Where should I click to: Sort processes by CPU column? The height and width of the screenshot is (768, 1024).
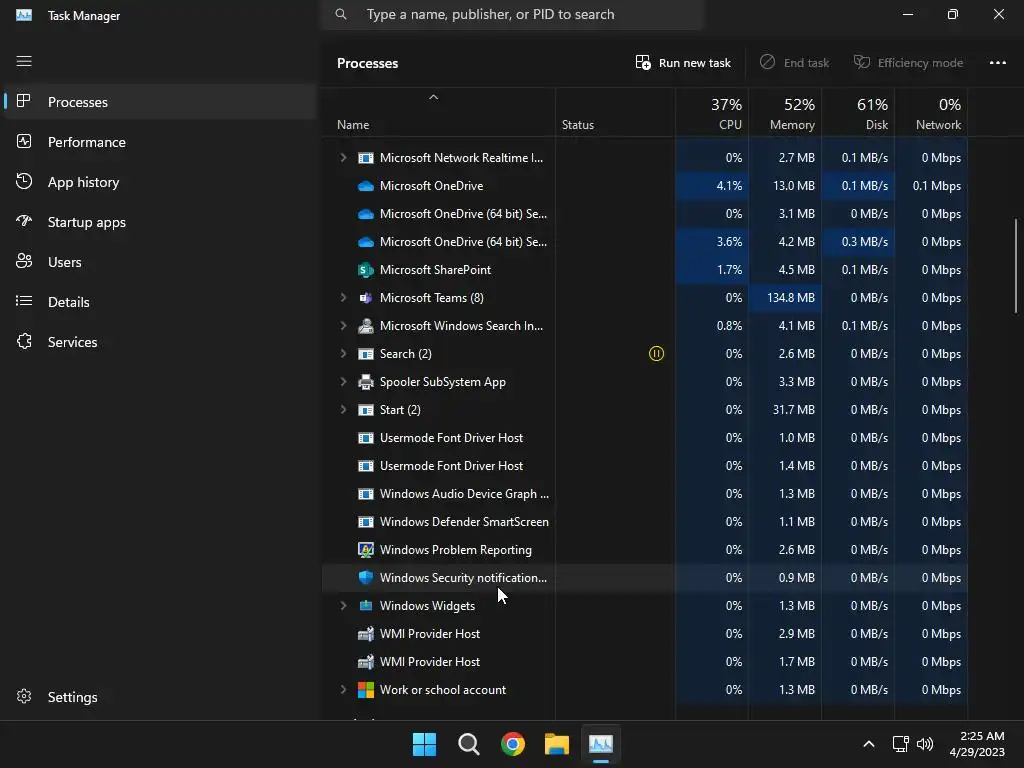click(712, 114)
